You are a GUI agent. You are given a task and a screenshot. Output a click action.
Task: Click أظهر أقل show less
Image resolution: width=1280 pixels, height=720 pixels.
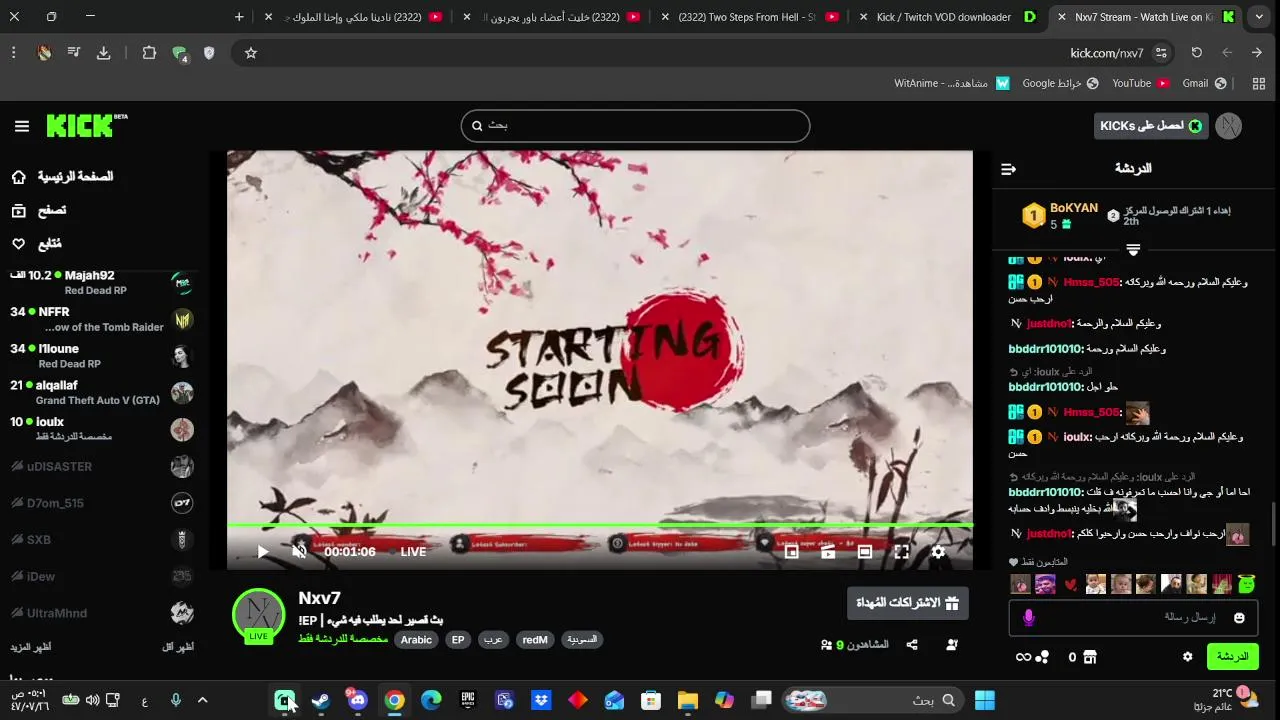178,647
